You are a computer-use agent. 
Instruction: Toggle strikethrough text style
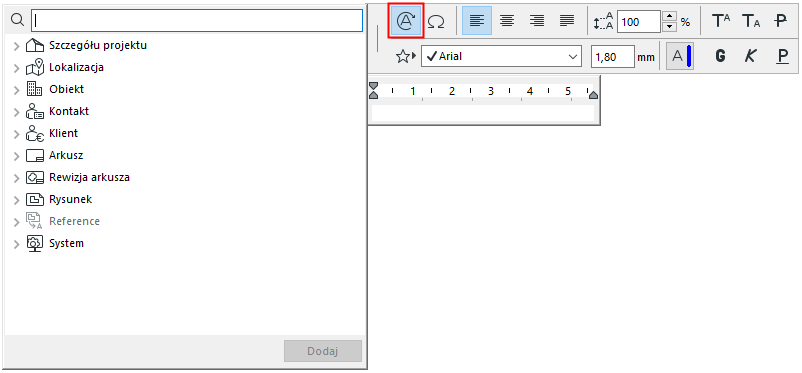click(780, 21)
